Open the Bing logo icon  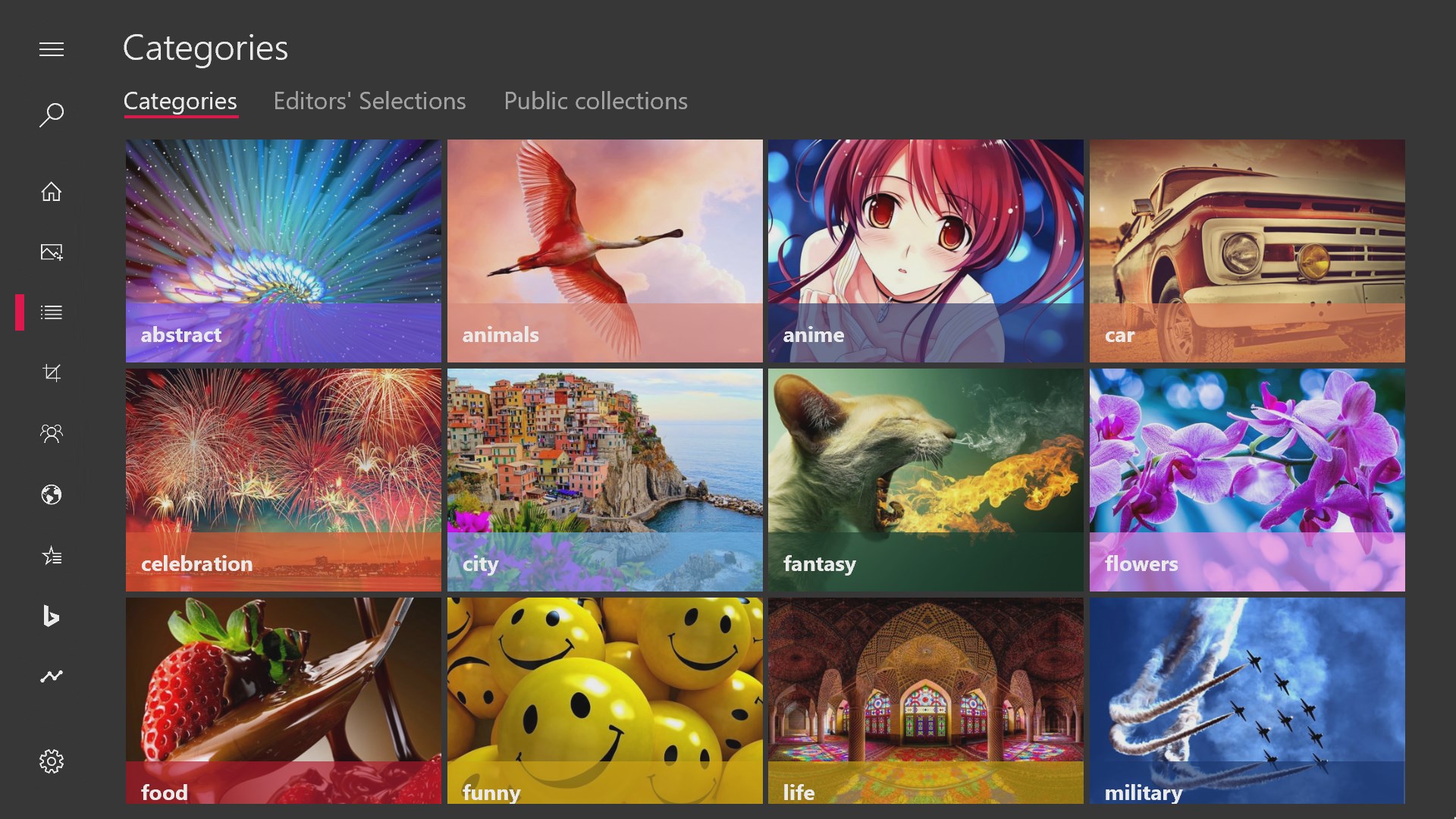pos(52,616)
